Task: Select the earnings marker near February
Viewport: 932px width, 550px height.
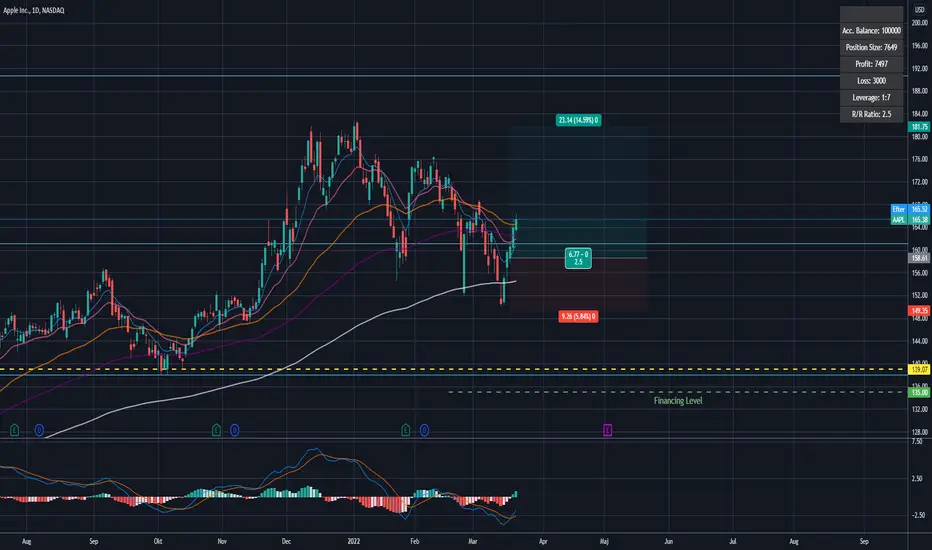Action: [x=406, y=430]
